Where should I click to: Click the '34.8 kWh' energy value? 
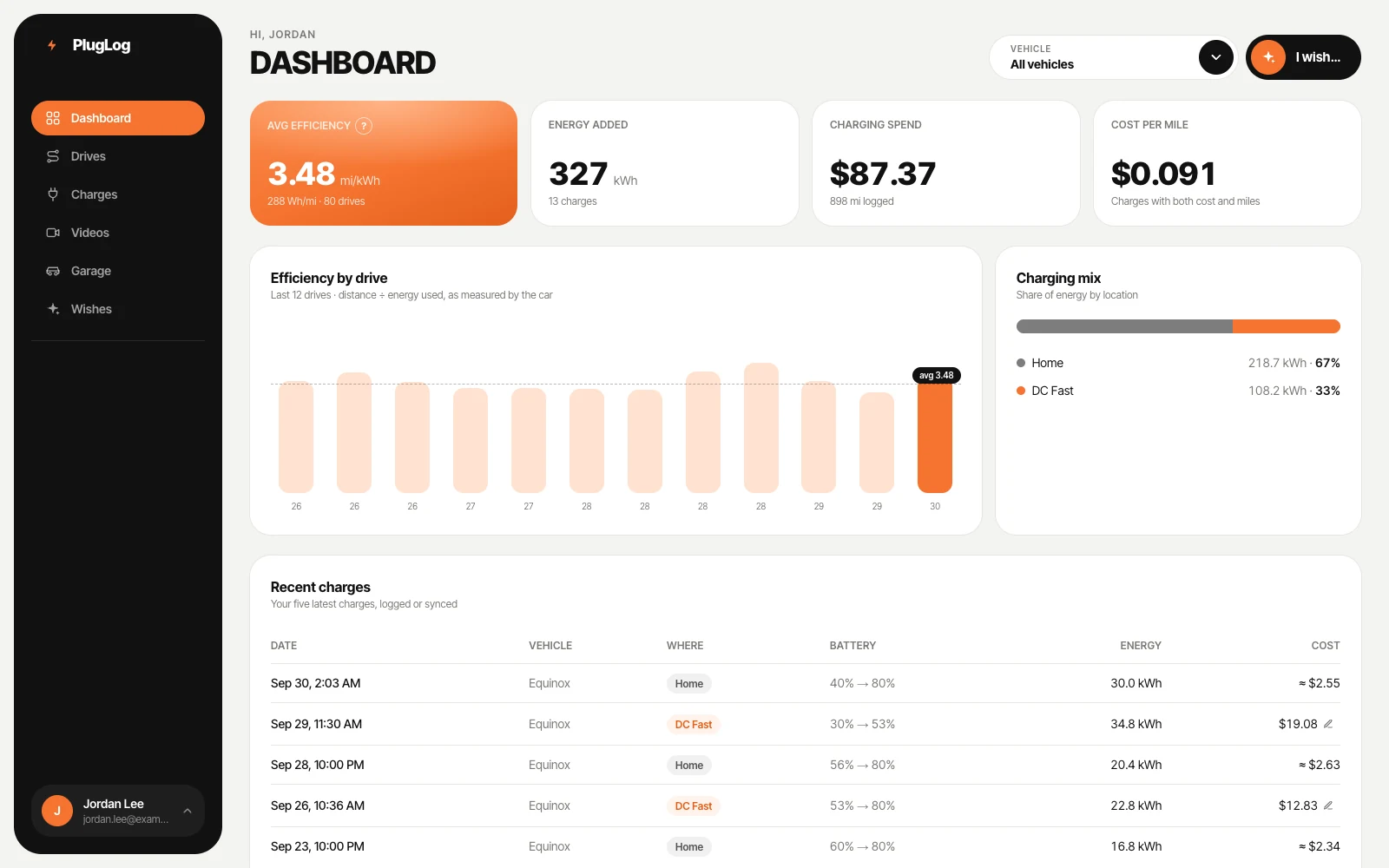pos(1136,725)
